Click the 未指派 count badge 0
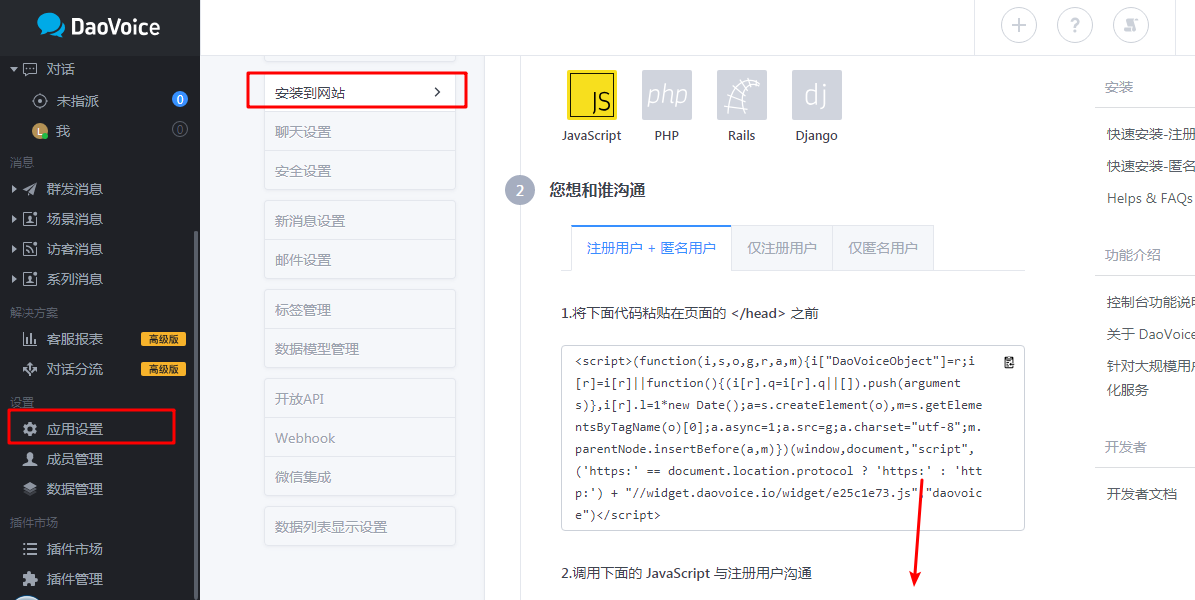Screen dimensions: 1195x600 [180, 99]
